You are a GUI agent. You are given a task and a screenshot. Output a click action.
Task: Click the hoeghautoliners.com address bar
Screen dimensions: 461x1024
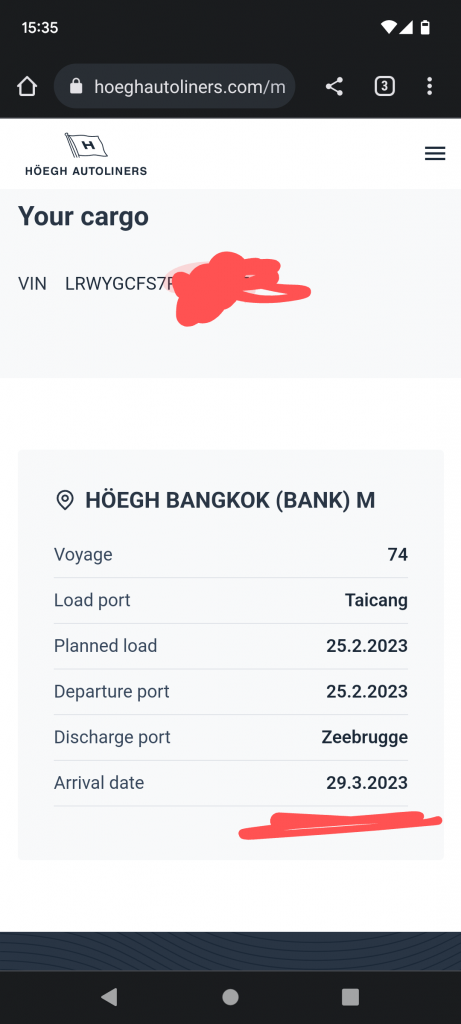coord(174,86)
